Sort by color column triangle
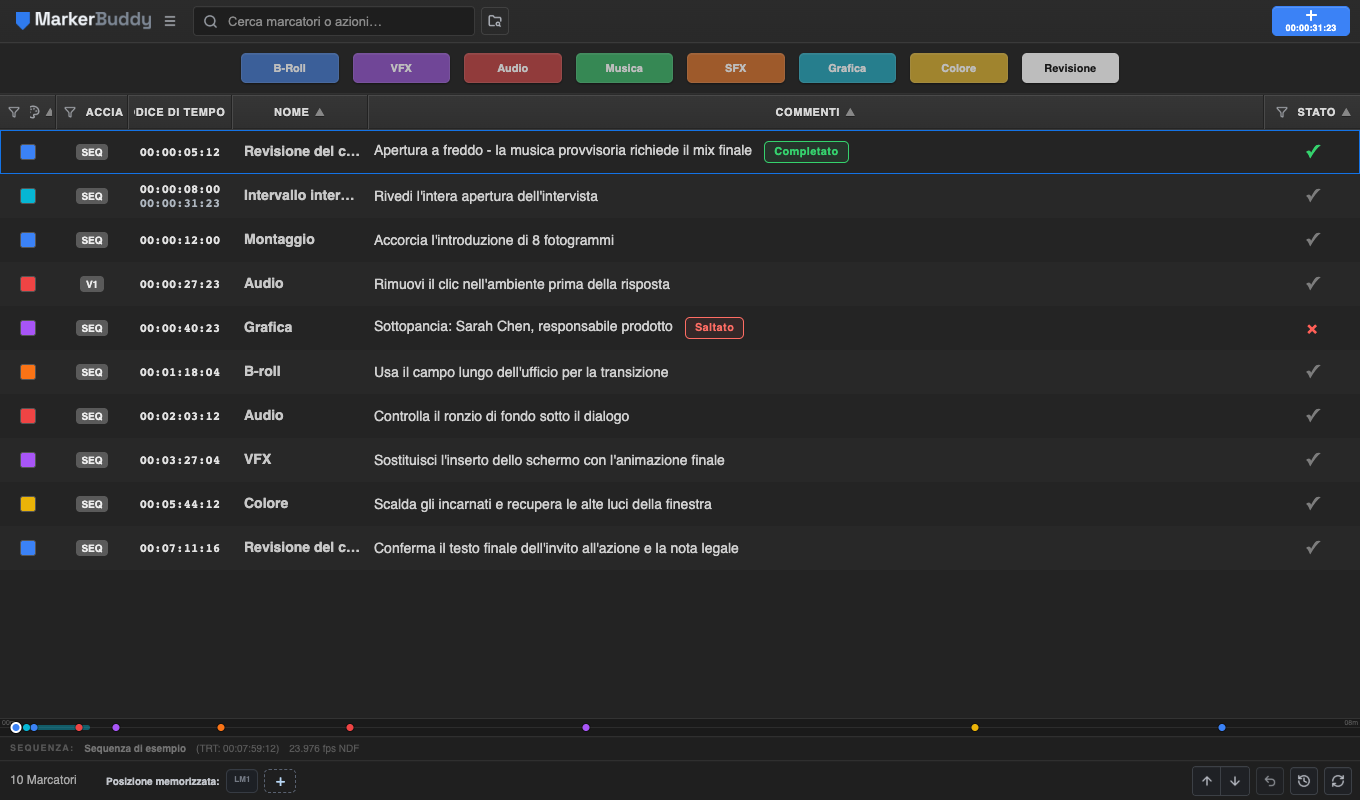The image size is (1360, 800). 49,112
